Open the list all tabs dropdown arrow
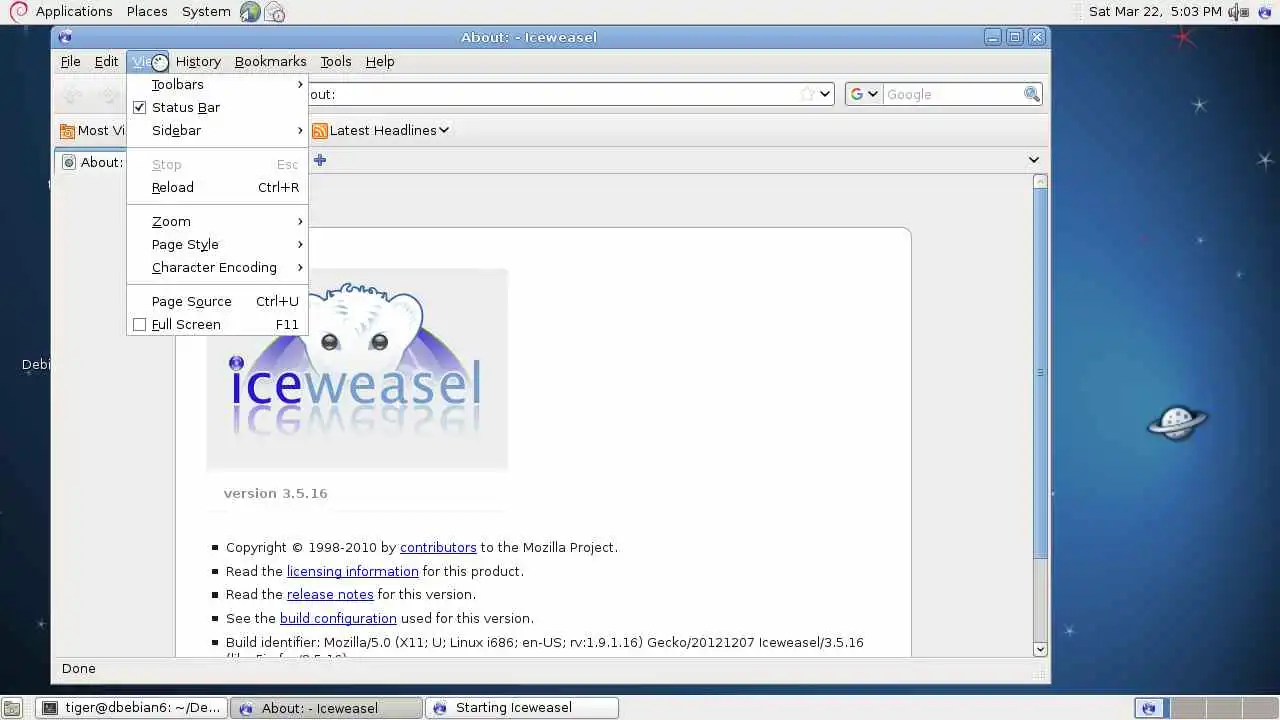The image size is (1280, 720). (1033, 160)
